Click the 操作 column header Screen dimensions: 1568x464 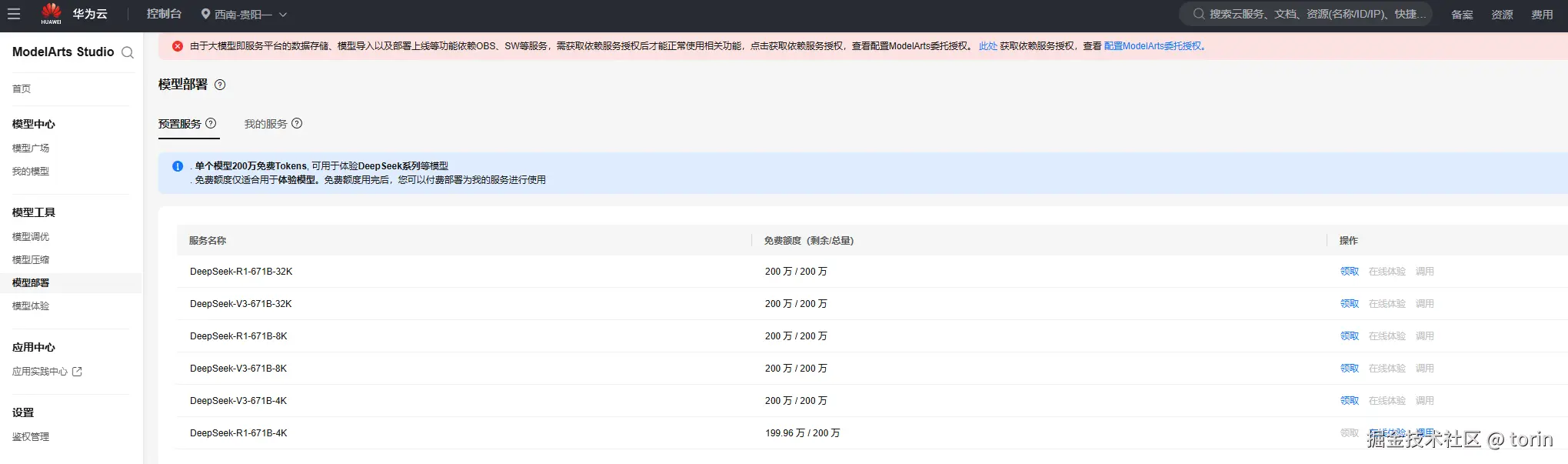1349,241
